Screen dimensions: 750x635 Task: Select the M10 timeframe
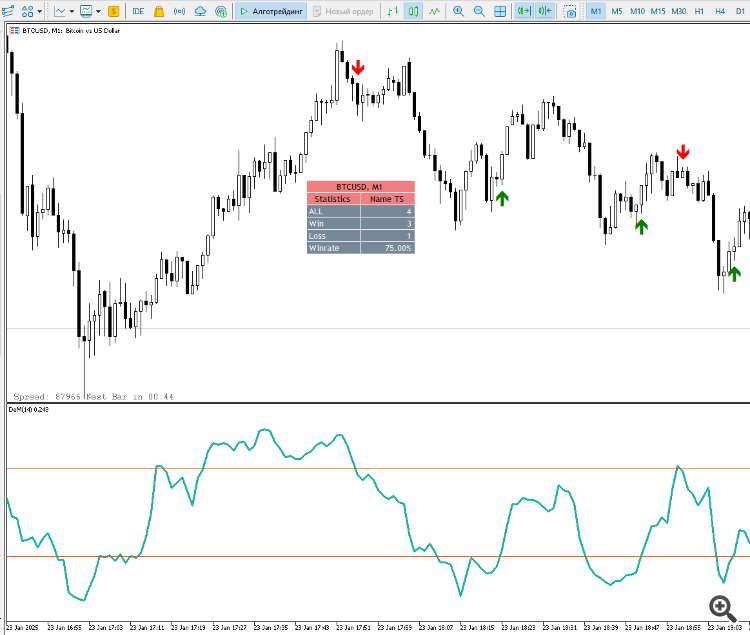click(638, 11)
